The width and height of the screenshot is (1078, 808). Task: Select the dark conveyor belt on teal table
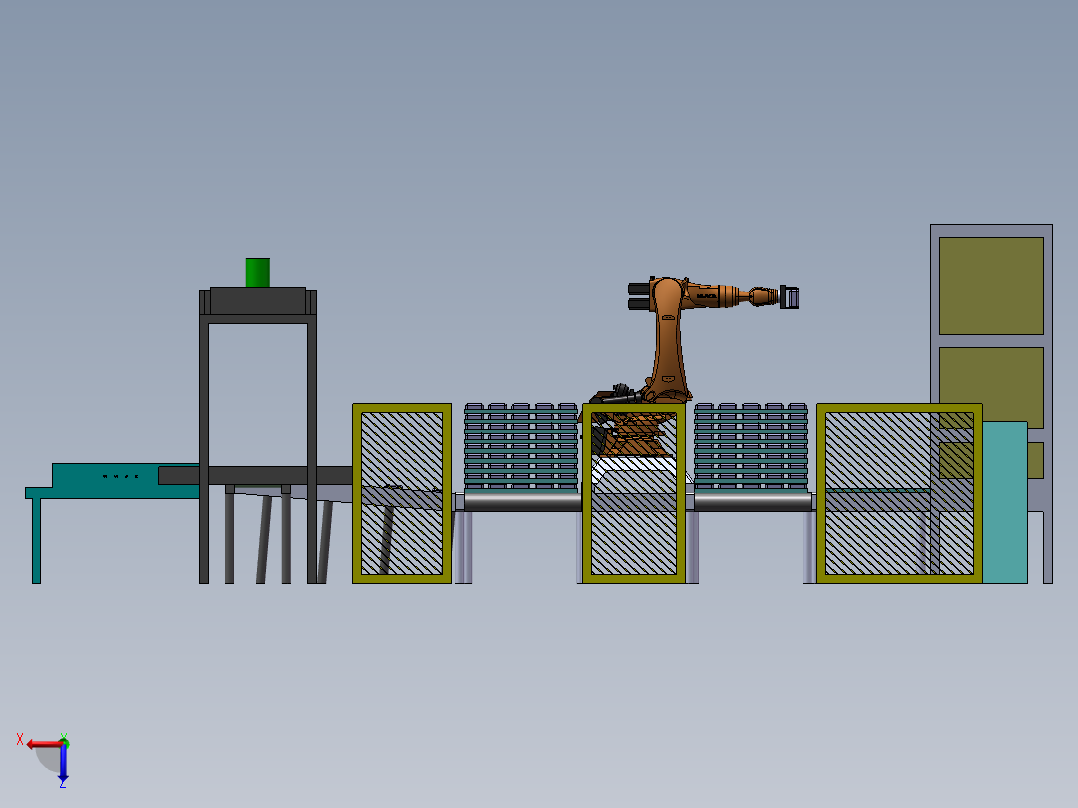click(254, 475)
